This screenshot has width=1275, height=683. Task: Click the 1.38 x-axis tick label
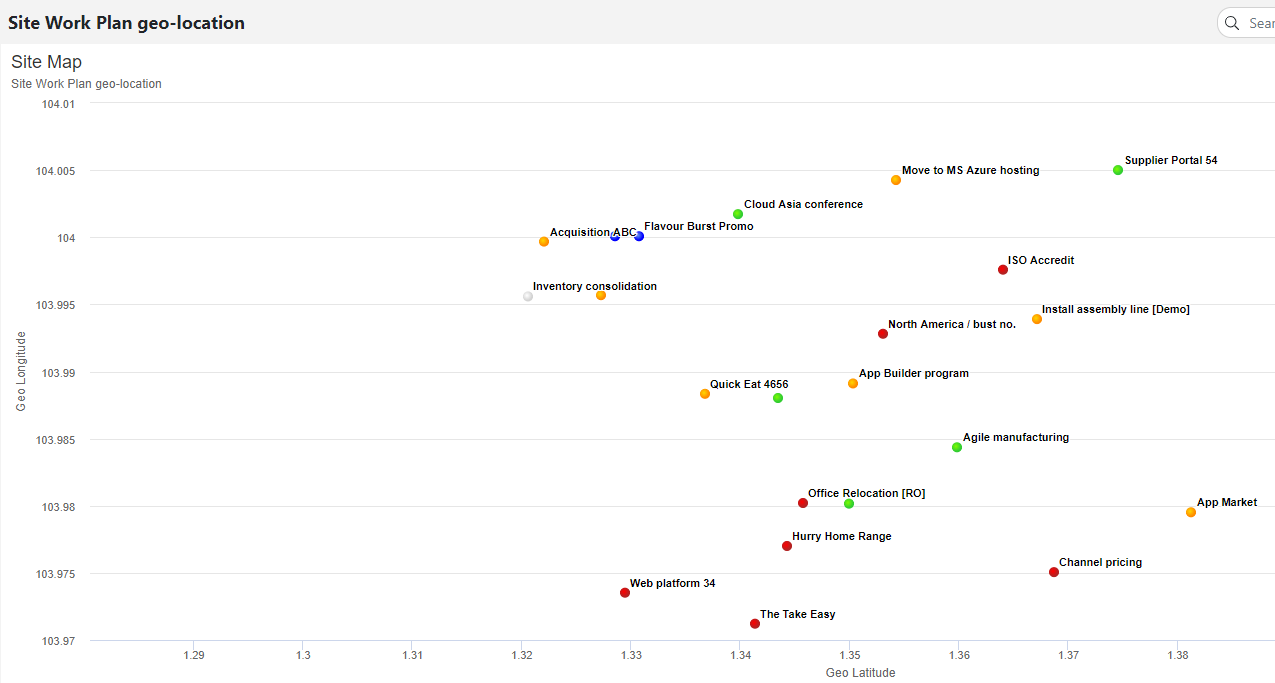coord(1178,656)
